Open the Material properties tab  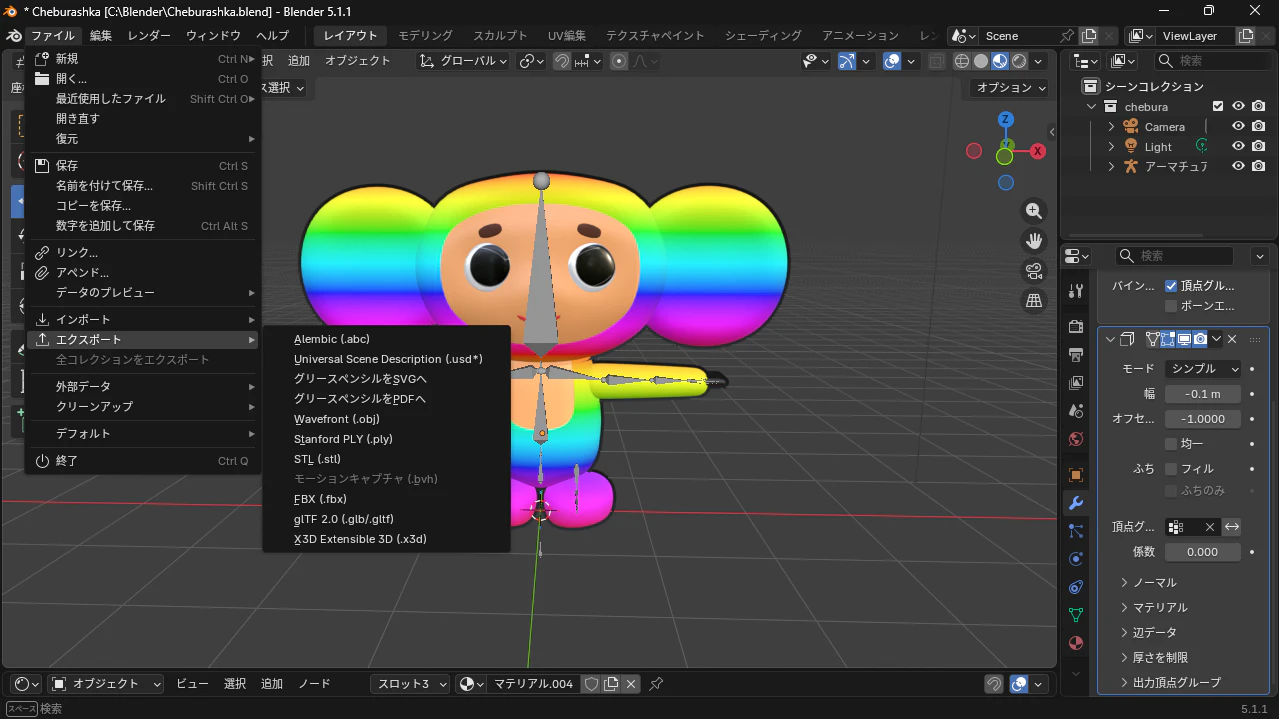[1076, 643]
